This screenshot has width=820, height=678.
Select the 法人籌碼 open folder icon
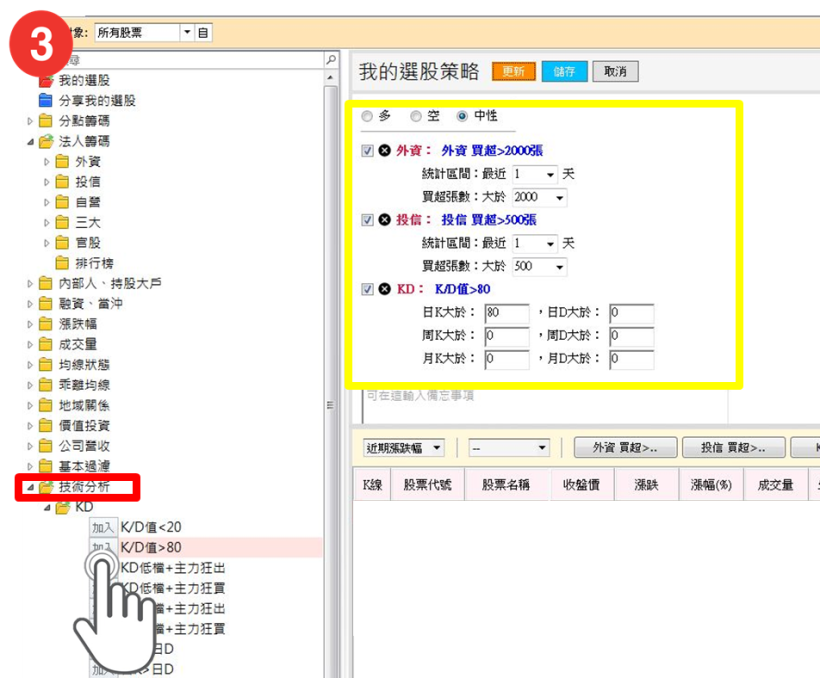click(x=47, y=141)
